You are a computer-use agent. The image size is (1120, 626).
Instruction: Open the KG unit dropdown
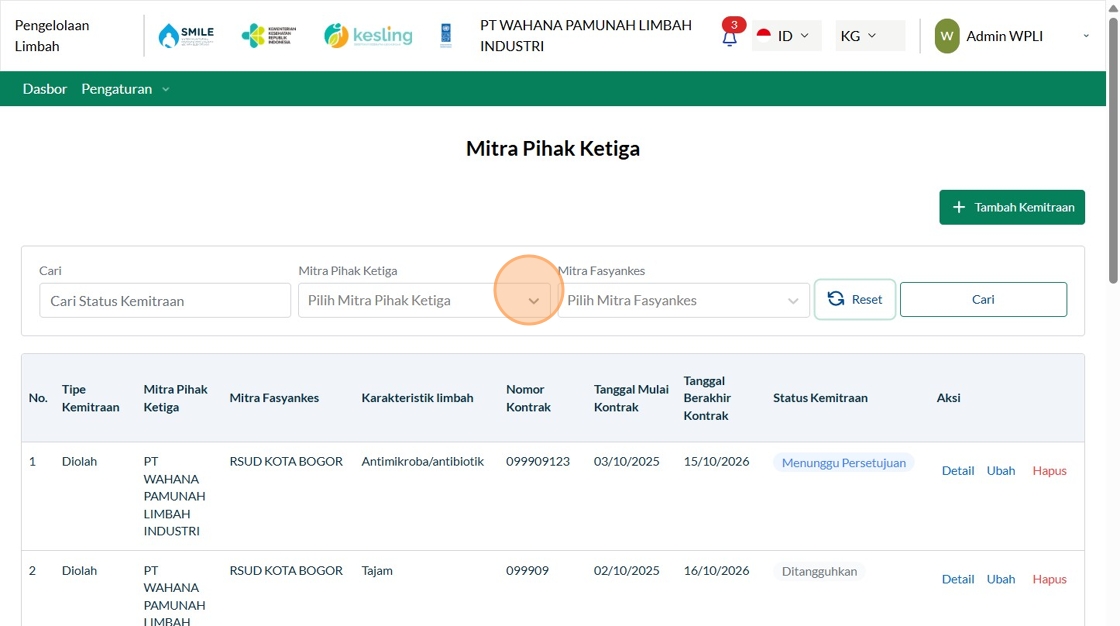[869, 36]
